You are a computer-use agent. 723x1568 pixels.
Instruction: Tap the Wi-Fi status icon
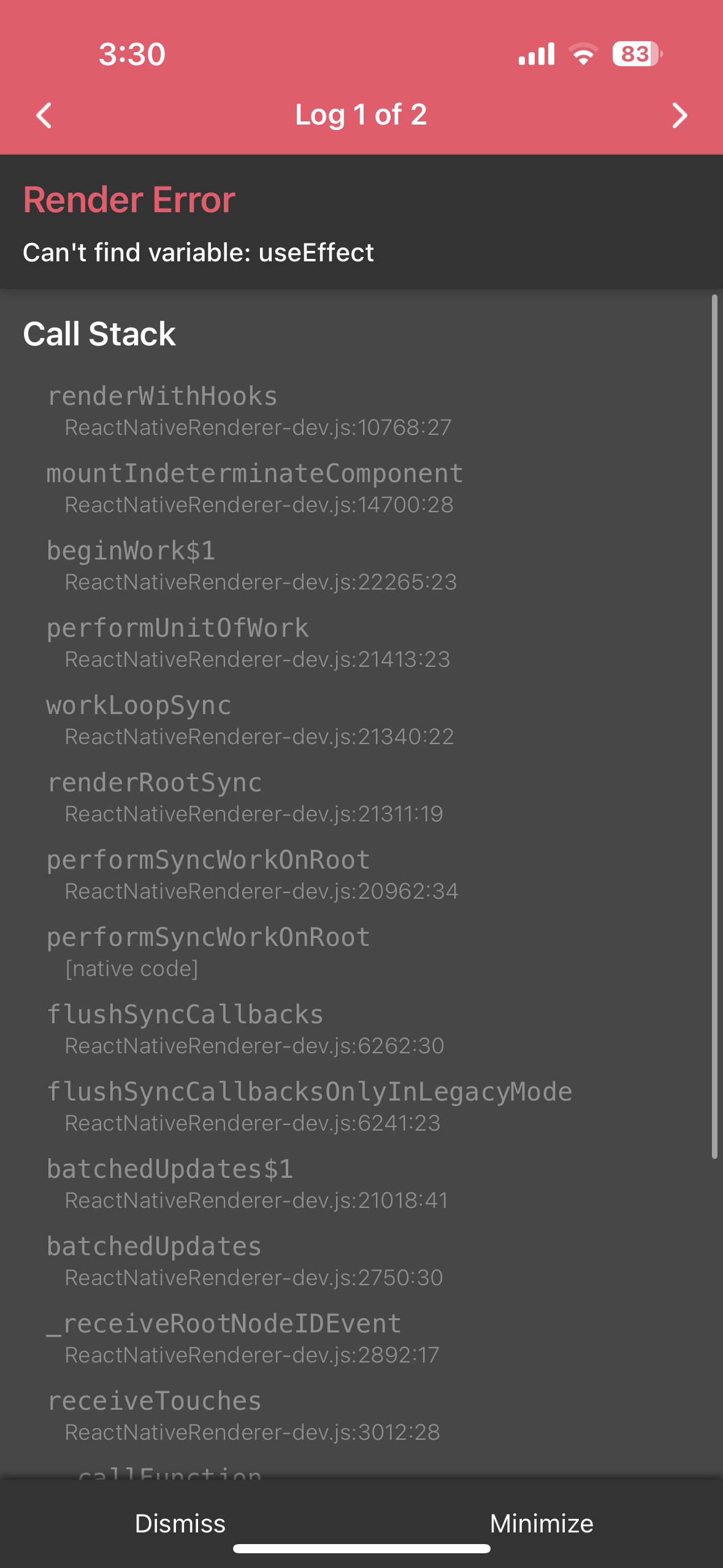coord(583,54)
